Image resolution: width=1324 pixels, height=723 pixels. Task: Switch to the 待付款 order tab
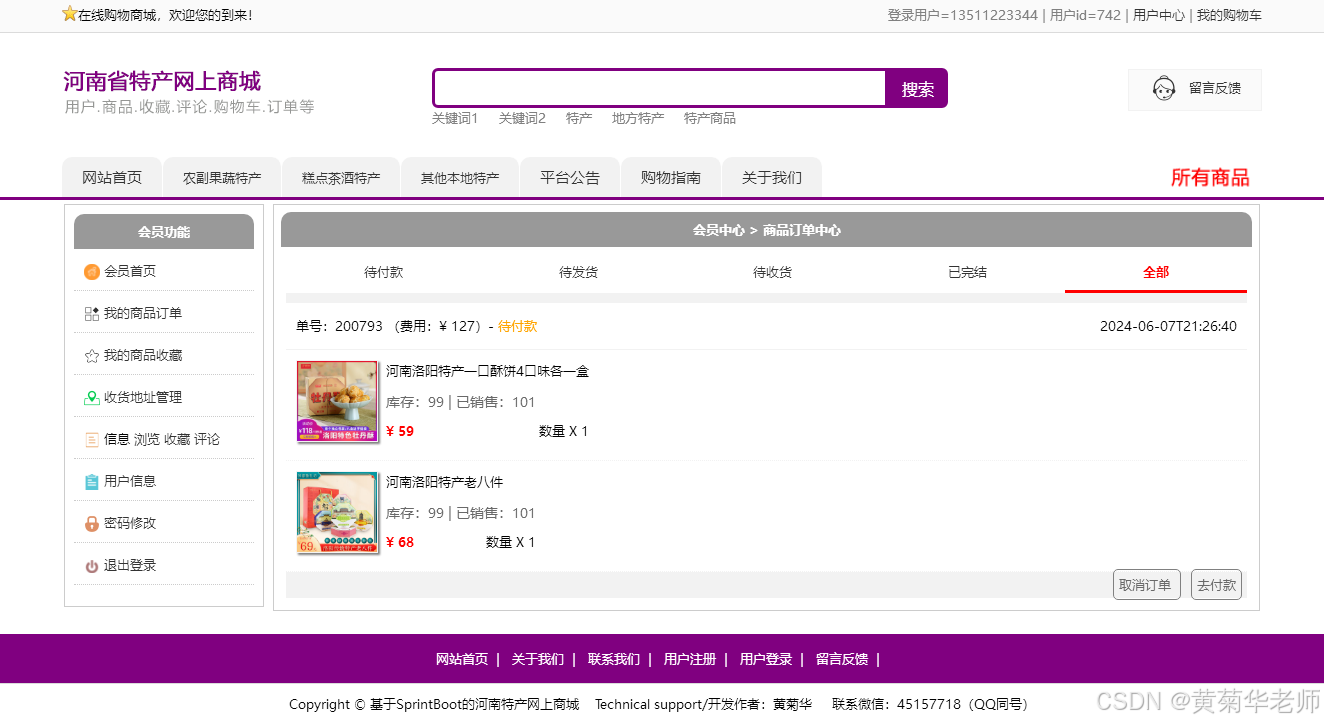tap(383, 271)
